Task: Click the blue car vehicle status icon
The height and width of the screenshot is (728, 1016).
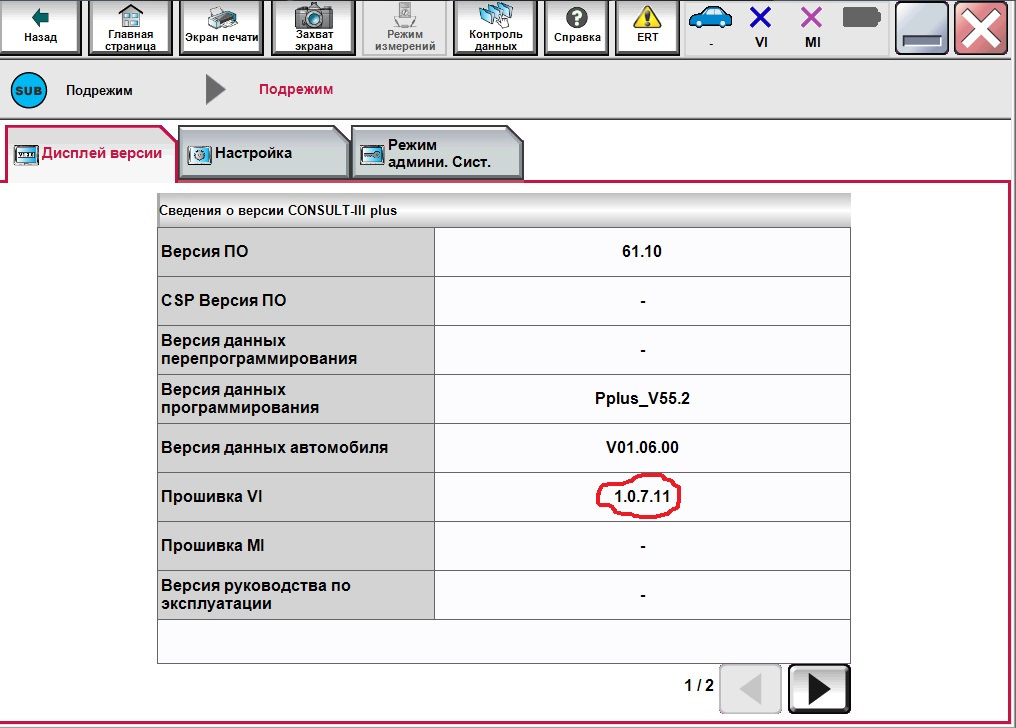Action: point(711,19)
